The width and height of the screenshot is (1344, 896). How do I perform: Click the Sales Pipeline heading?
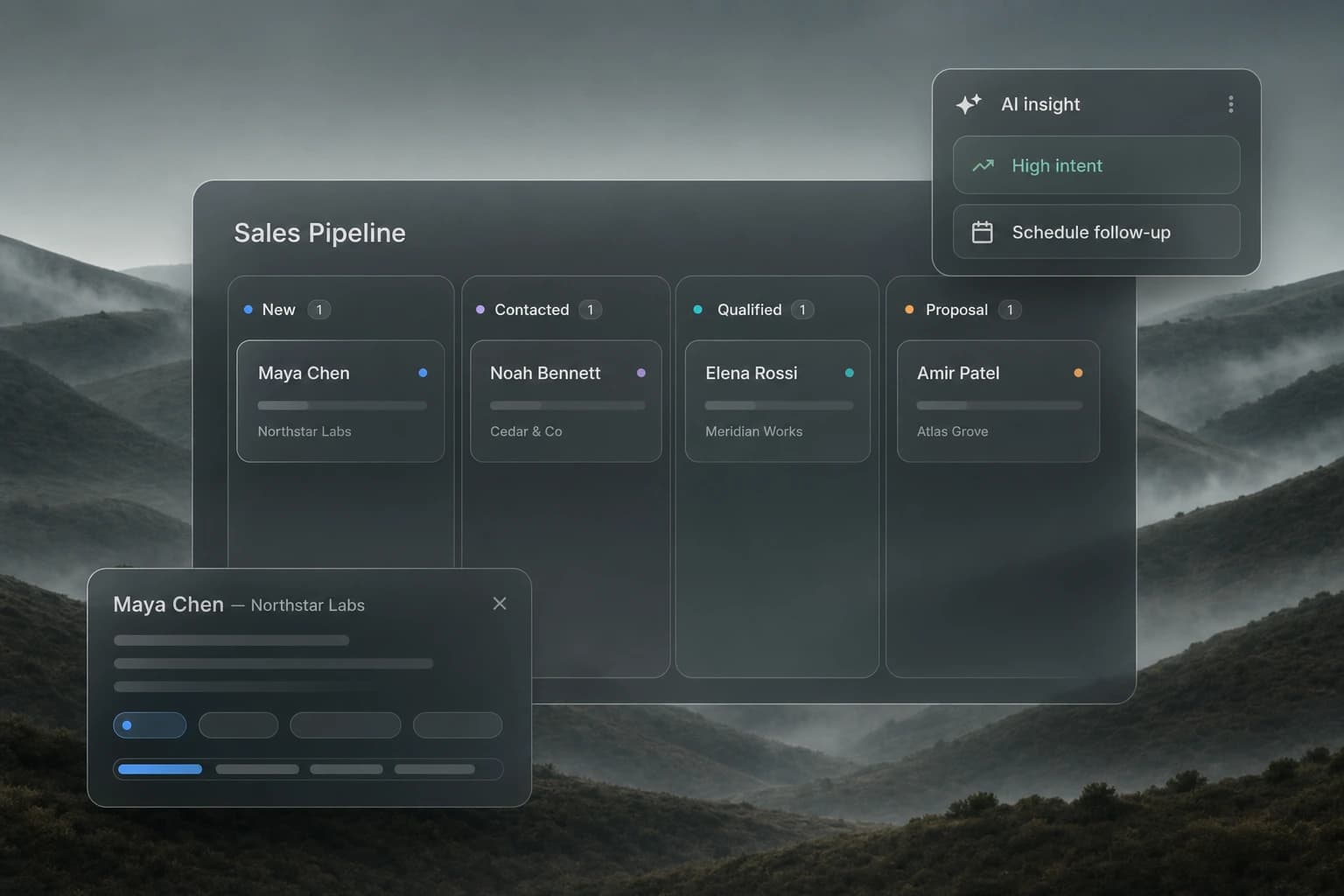pos(319,233)
